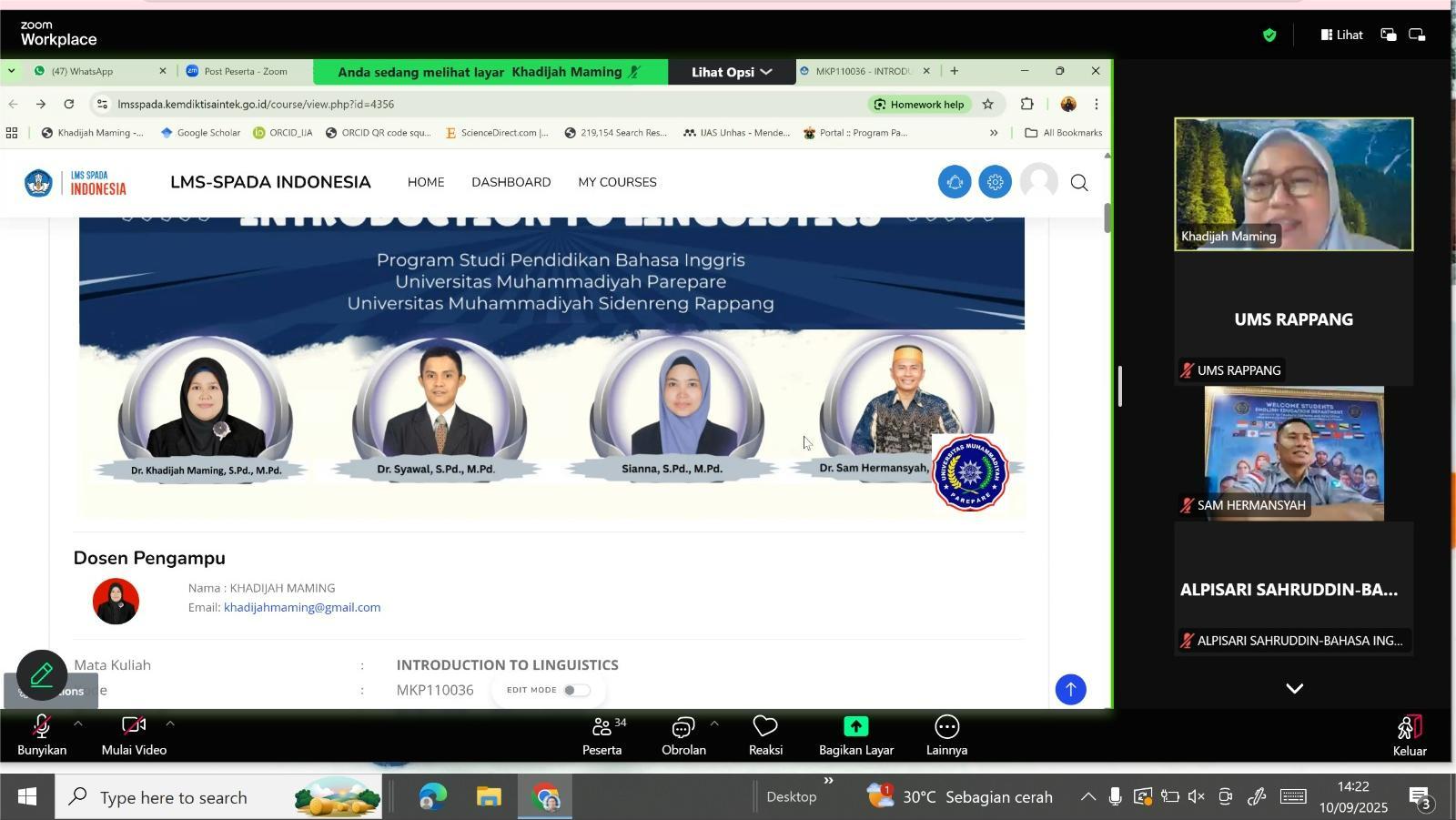Image resolution: width=1456 pixels, height=820 pixels.
Task: Expand video options arrow beside Mulai Video
Action: point(170,724)
